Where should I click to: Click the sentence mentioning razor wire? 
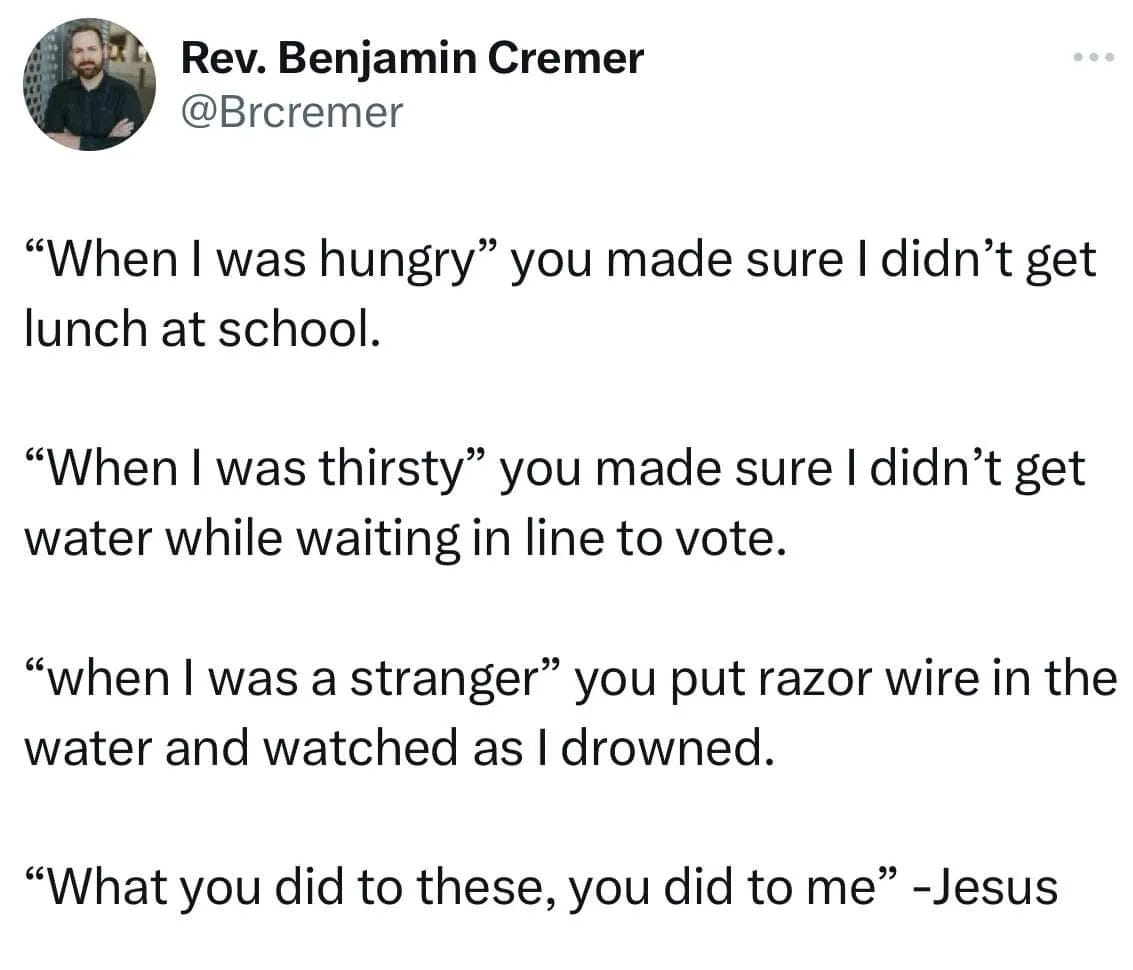(570, 677)
